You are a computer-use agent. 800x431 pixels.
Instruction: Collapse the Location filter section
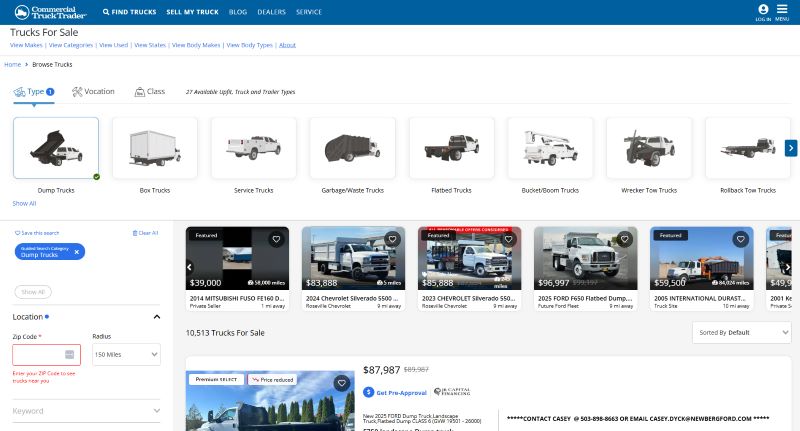tap(157, 317)
